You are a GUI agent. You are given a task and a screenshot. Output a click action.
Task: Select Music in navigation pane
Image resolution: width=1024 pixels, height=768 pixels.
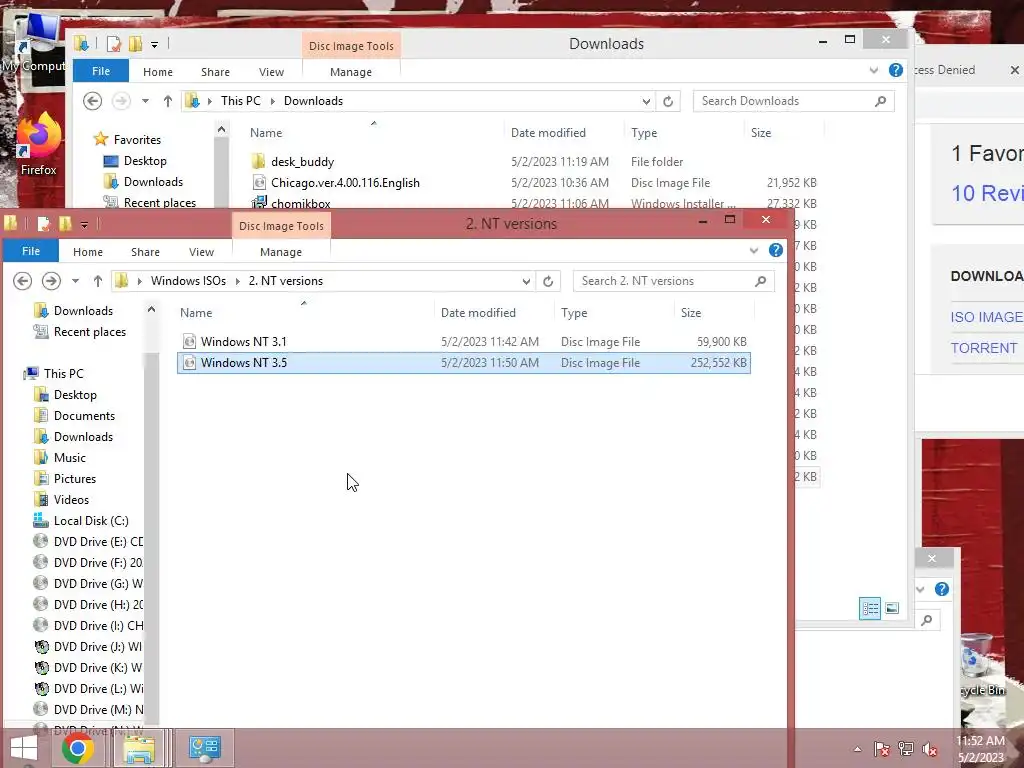click(70, 458)
